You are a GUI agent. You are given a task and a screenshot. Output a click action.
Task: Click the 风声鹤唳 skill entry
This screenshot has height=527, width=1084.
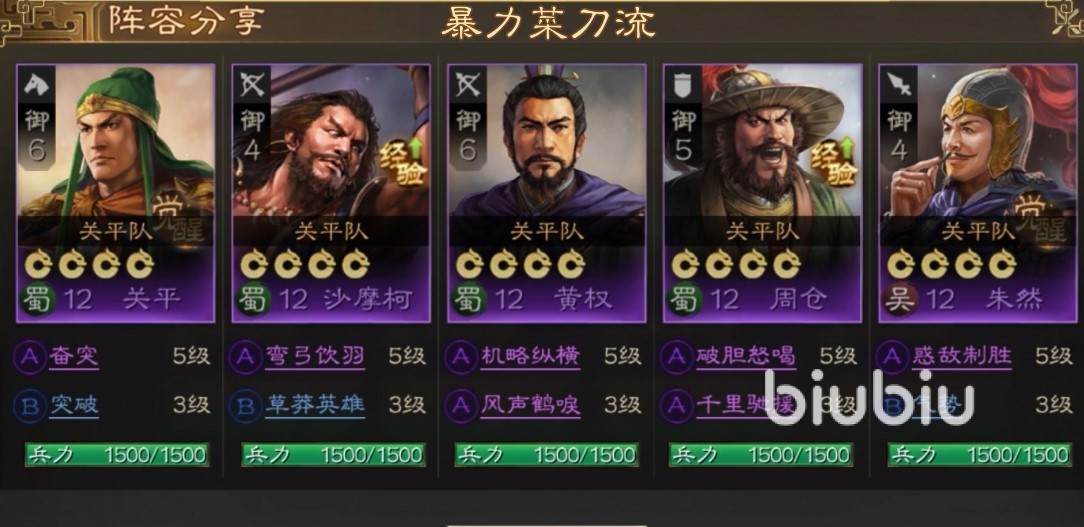click(x=530, y=405)
